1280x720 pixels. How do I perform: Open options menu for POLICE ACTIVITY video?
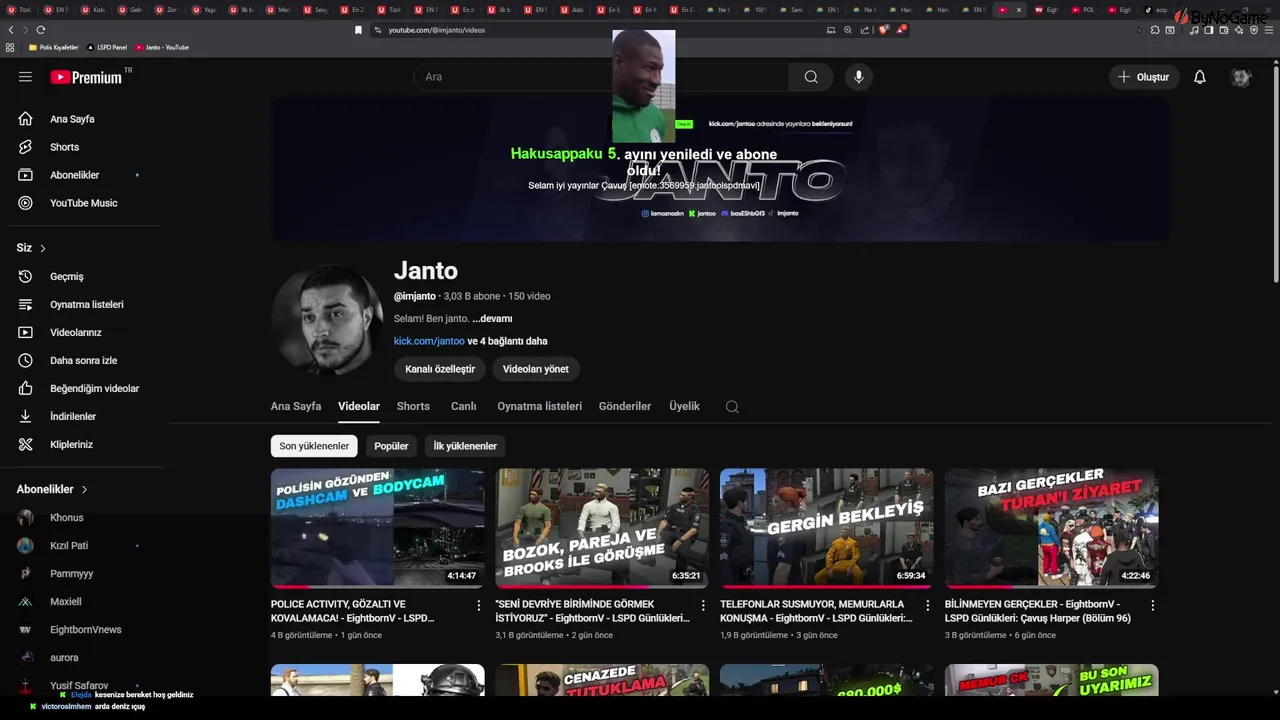click(479, 605)
